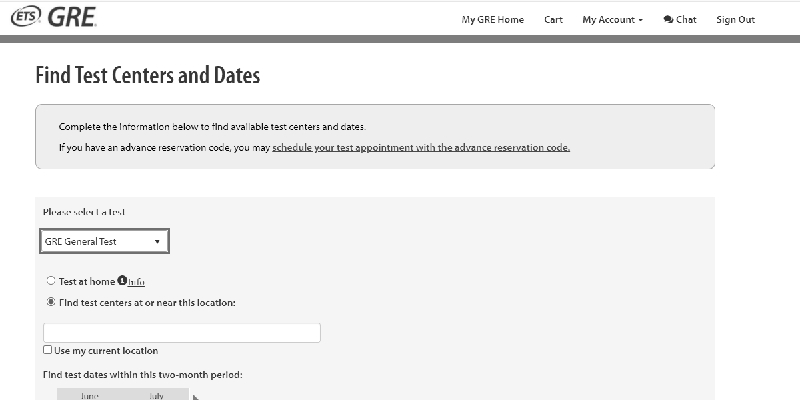
Task: Click the Sign Out link
Action: click(735, 20)
